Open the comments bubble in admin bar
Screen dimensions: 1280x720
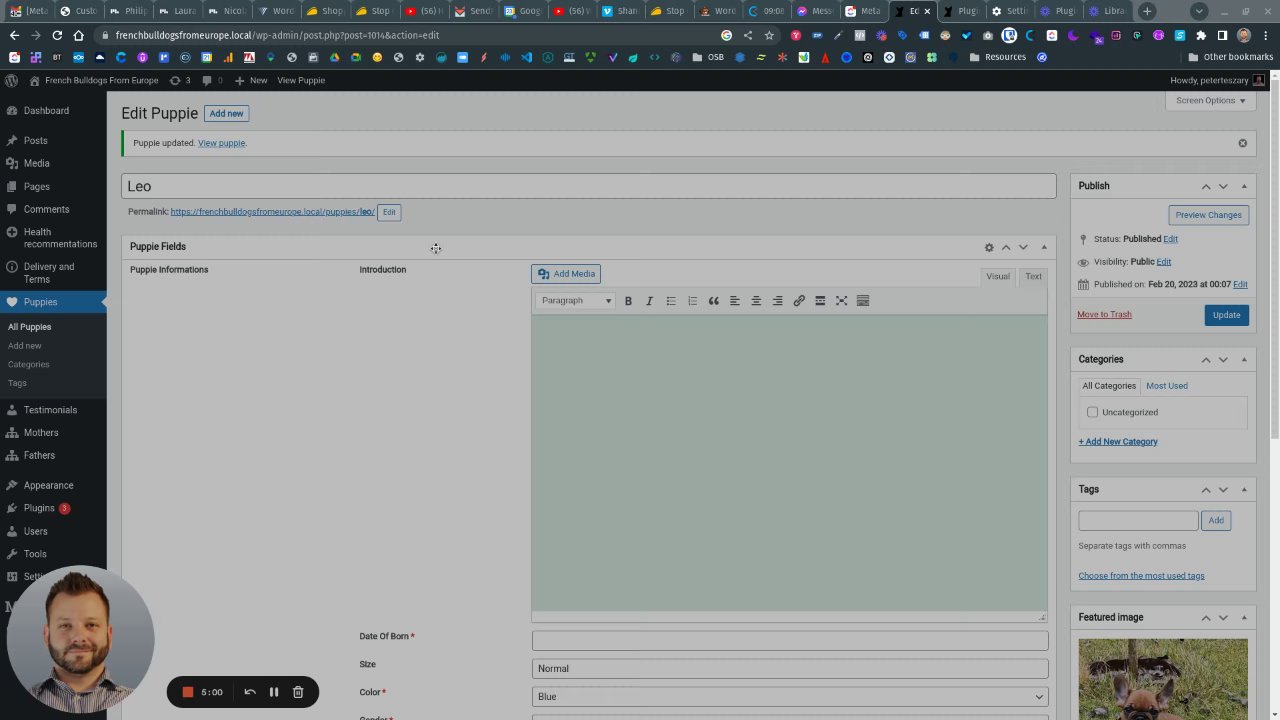tap(212, 80)
